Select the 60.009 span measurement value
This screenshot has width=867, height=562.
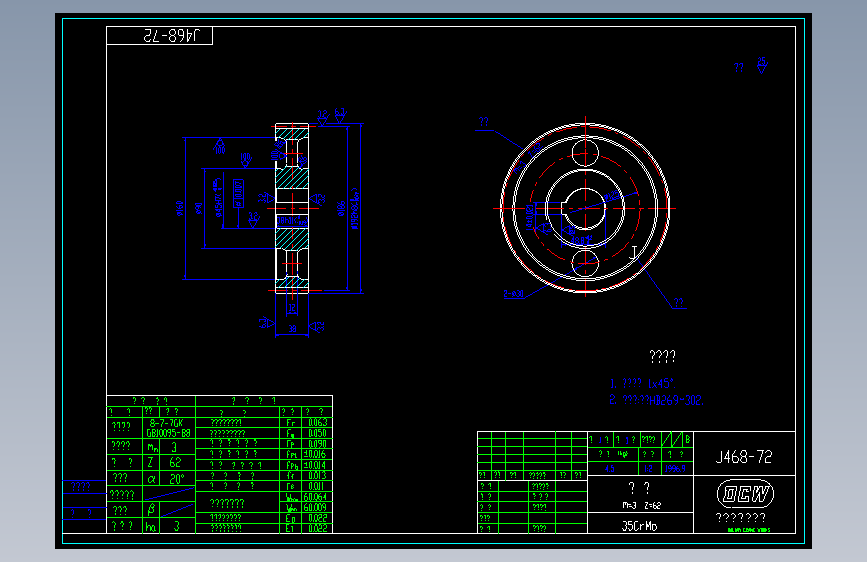(x=315, y=507)
